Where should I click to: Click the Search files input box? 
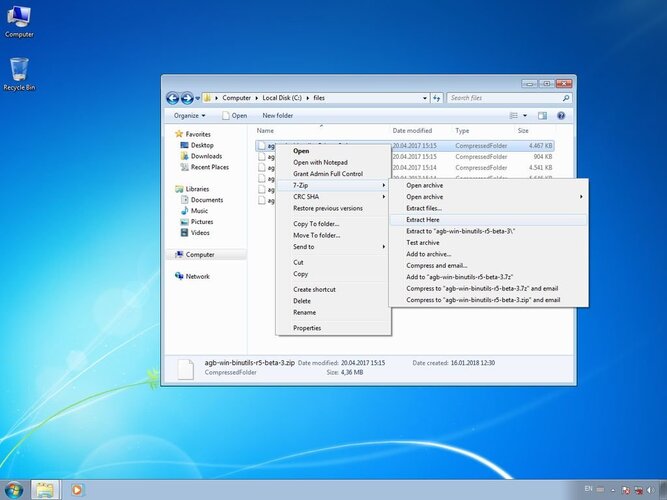click(x=505, y=98)
